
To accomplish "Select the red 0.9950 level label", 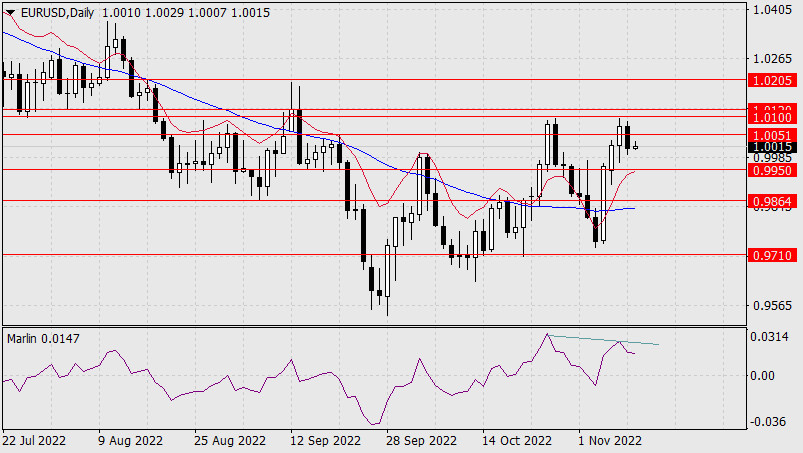I will [x=771, y=171].
